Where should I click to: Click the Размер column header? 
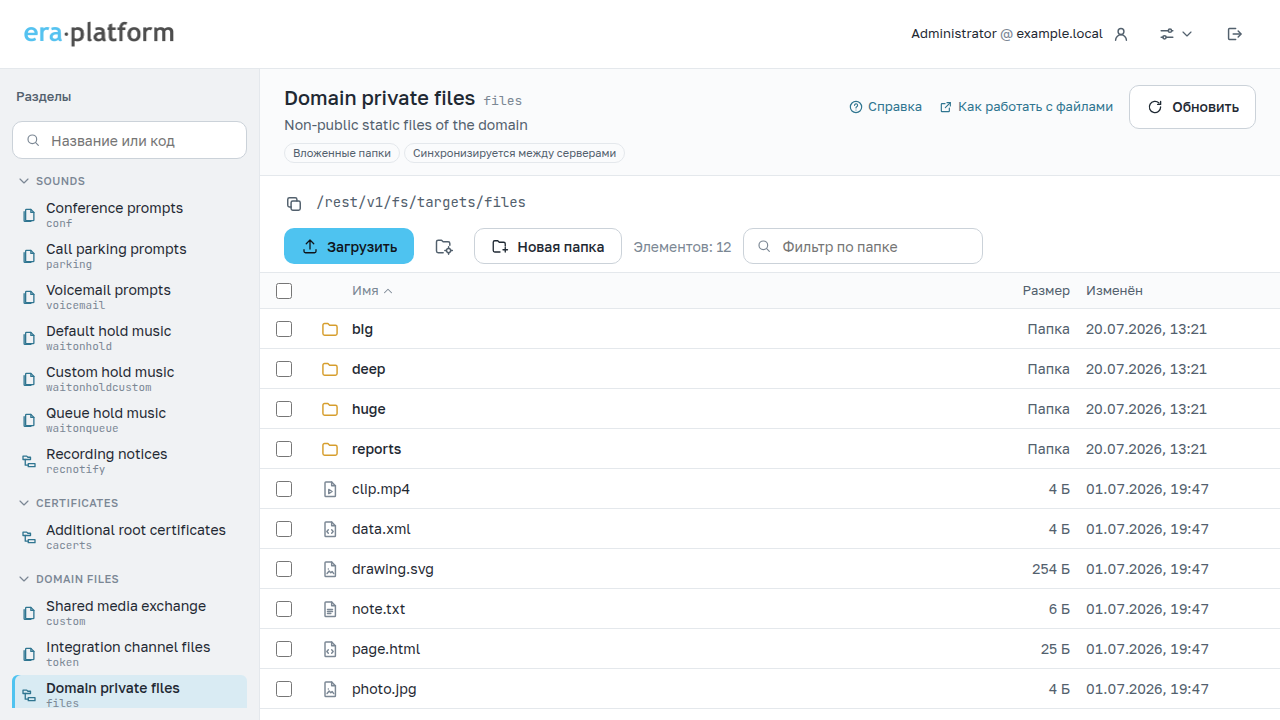1046,291
